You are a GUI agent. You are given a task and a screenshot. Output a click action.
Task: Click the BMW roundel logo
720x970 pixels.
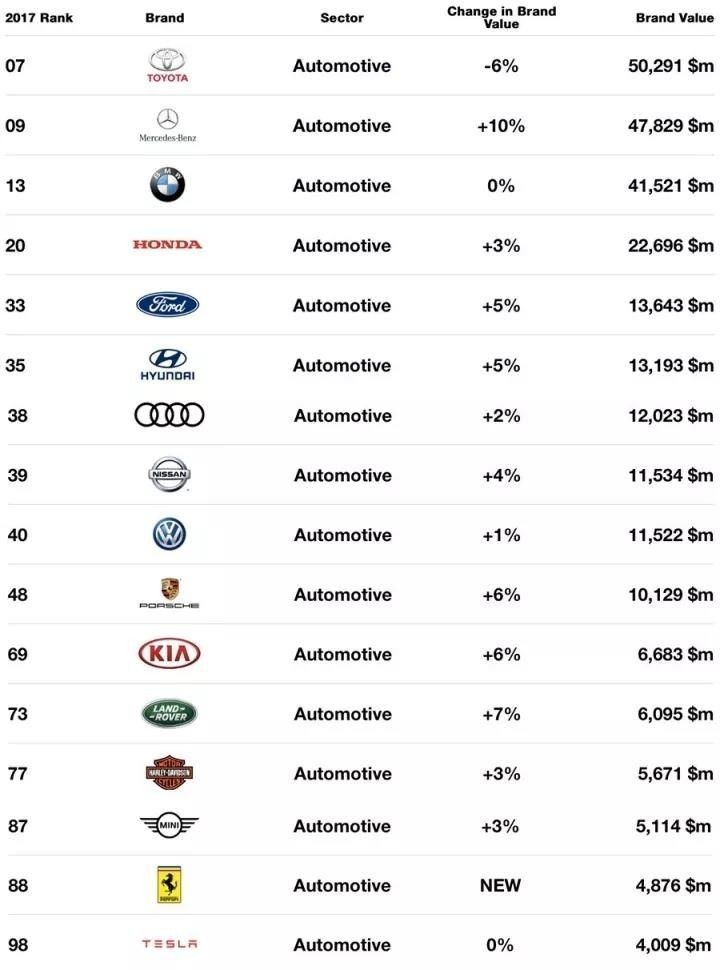[168, 185]
